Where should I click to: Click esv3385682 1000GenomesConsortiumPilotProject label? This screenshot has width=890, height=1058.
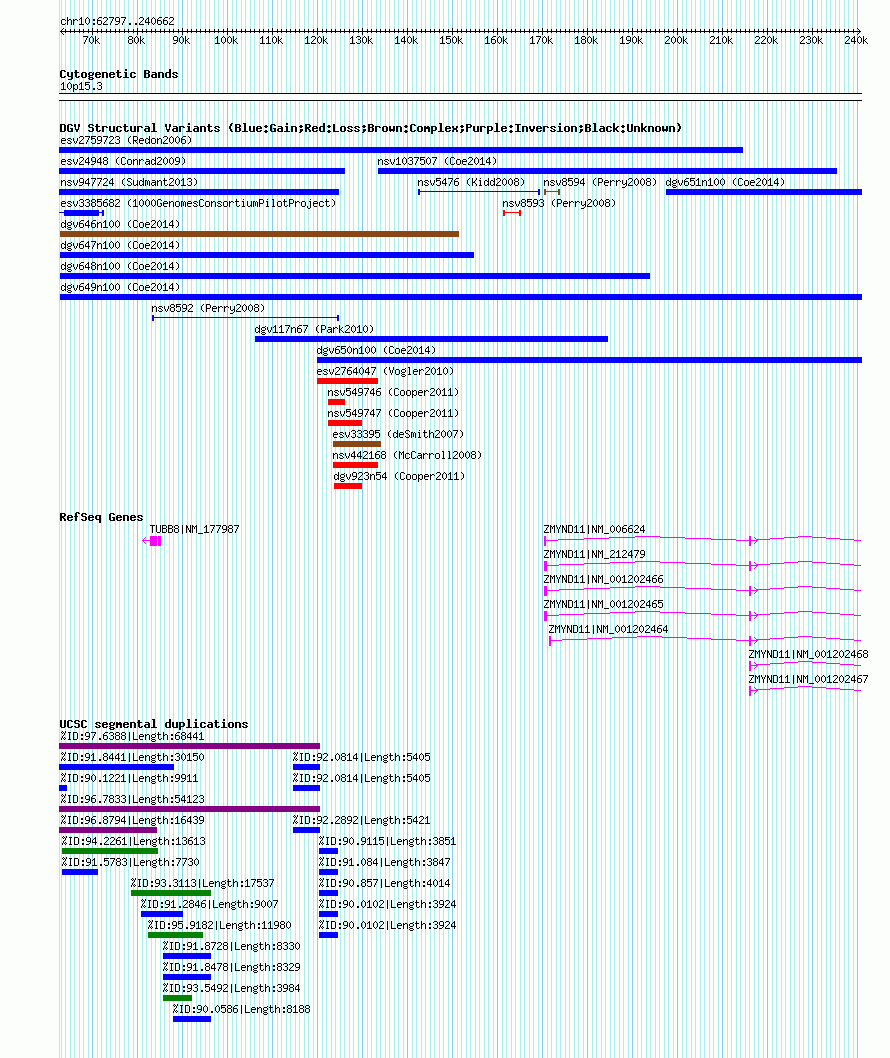(198, 203)
